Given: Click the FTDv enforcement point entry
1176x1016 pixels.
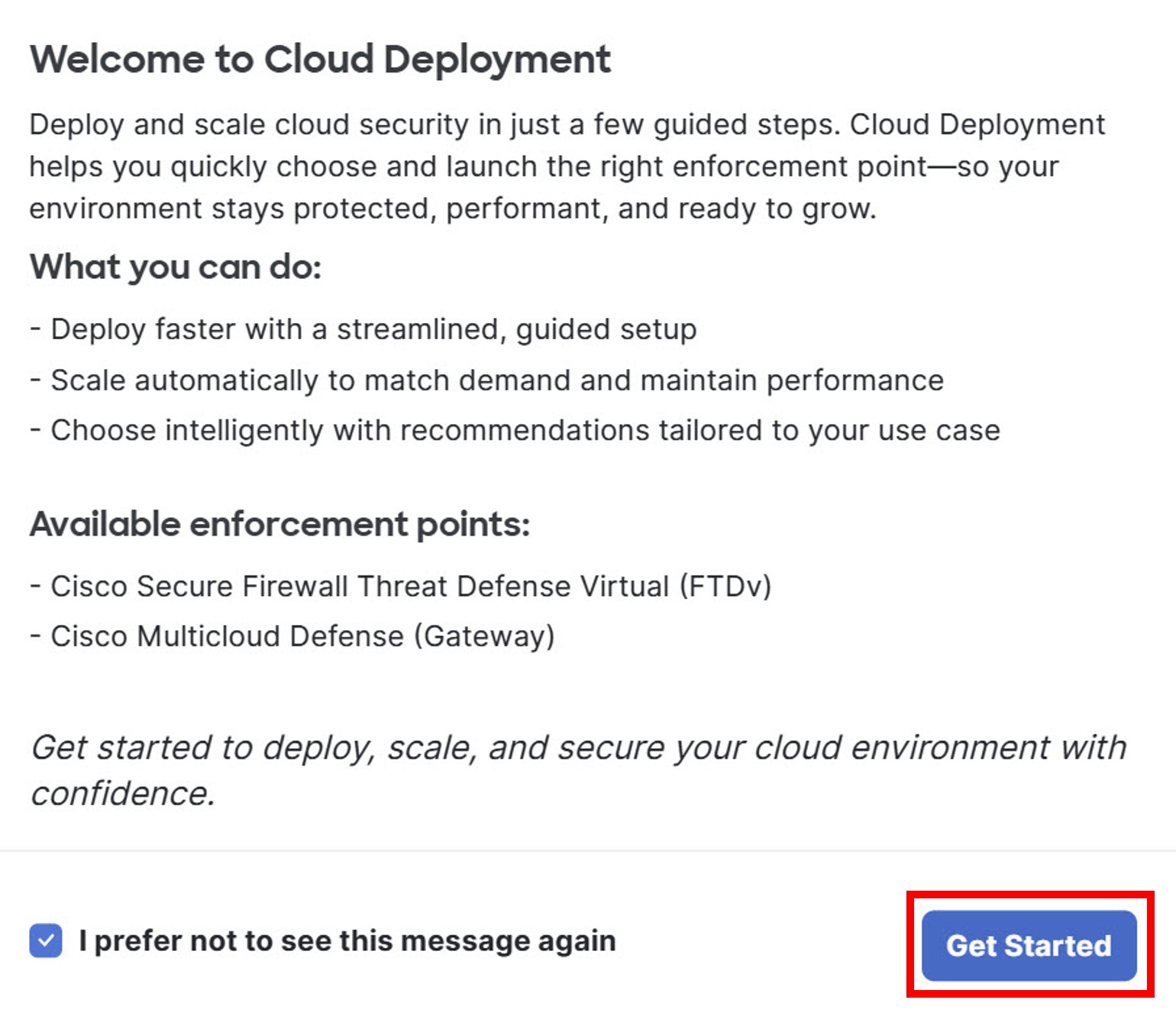Looking at the screenshot, I should 401,586.
